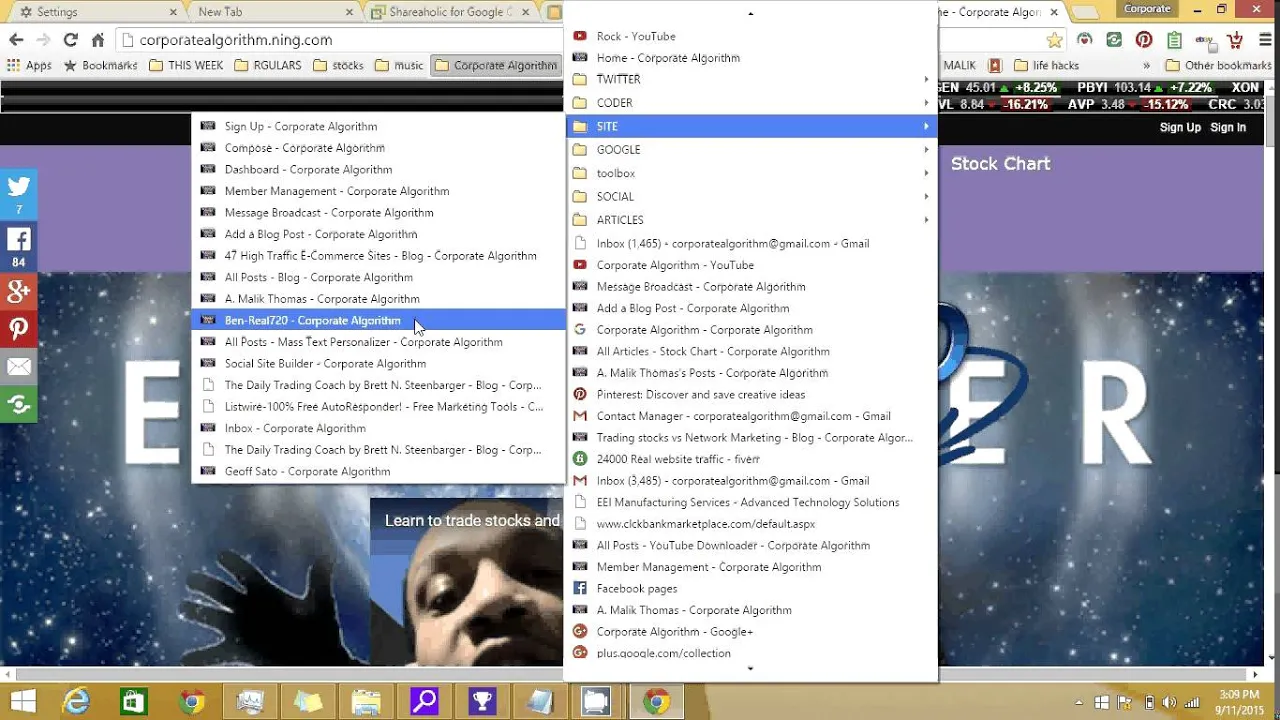Open Facebook pages bookmark
Viewport: 1280px width, 720px height.
750,589
